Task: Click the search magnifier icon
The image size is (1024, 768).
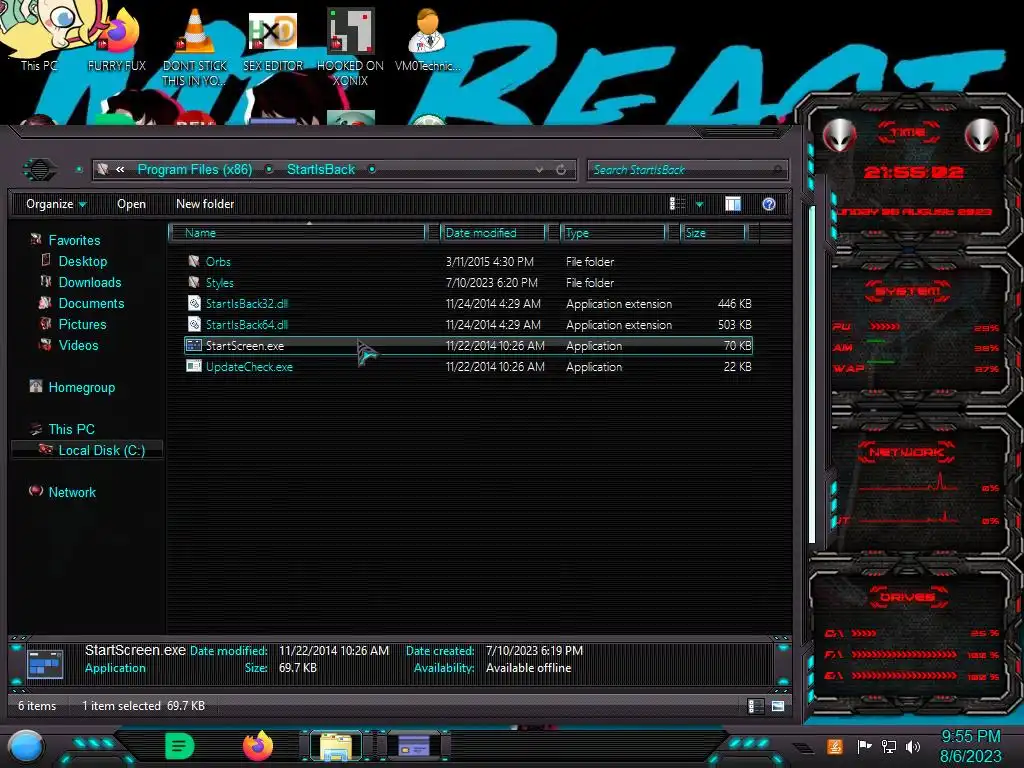Action: click(x=777, y=170)
